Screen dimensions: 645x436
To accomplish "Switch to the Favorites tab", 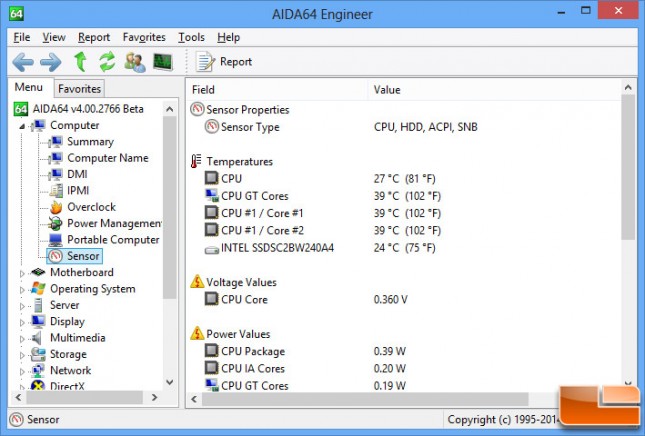I will [x=79, y=88].
